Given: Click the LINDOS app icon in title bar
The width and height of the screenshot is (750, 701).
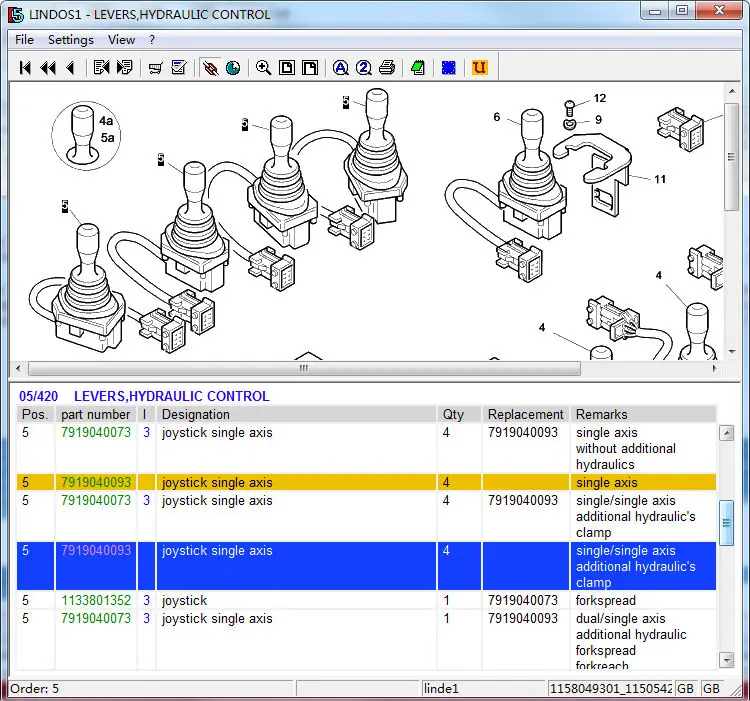Looking at the screenshot, I should click(x=16, y=14).
